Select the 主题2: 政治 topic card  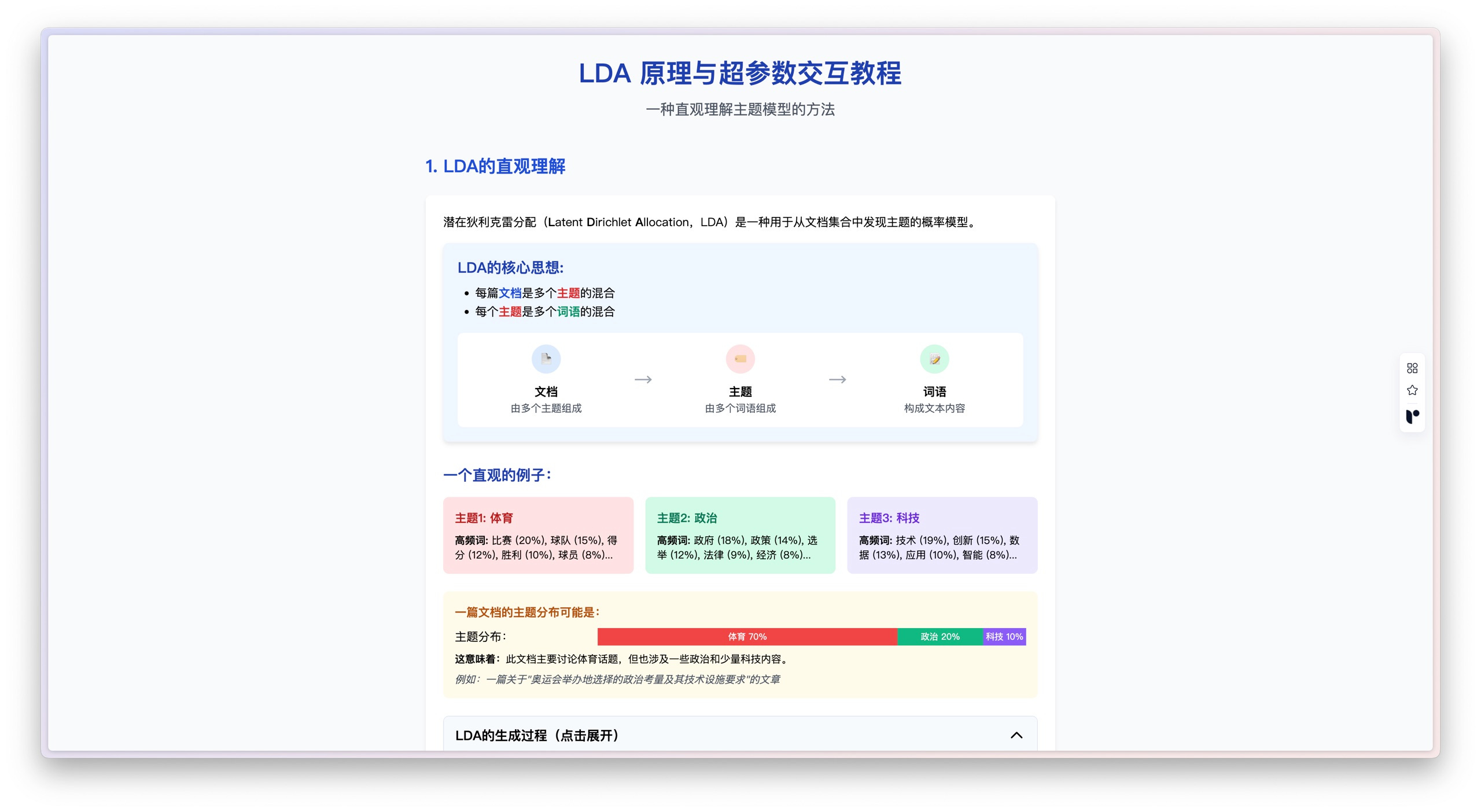(740, 535)
